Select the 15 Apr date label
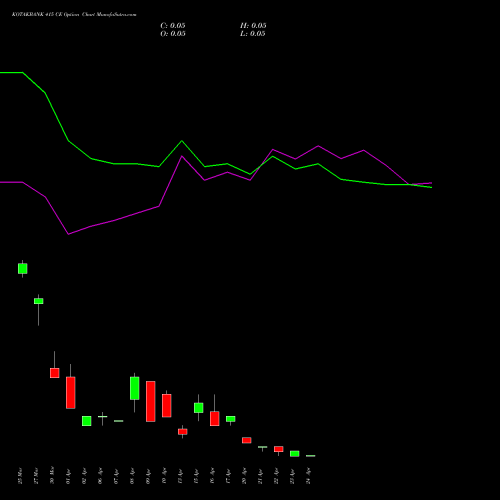 [196, 476]
